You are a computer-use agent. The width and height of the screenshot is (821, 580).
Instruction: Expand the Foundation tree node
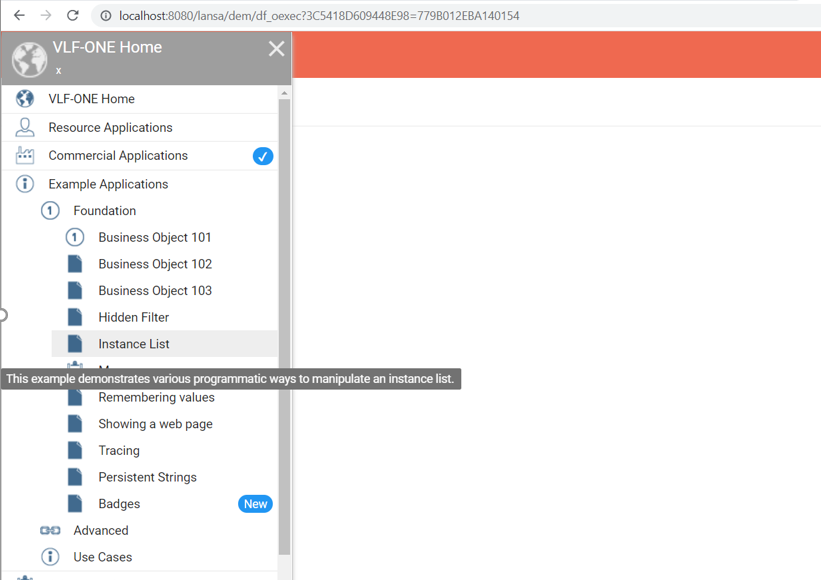point(106,210)
